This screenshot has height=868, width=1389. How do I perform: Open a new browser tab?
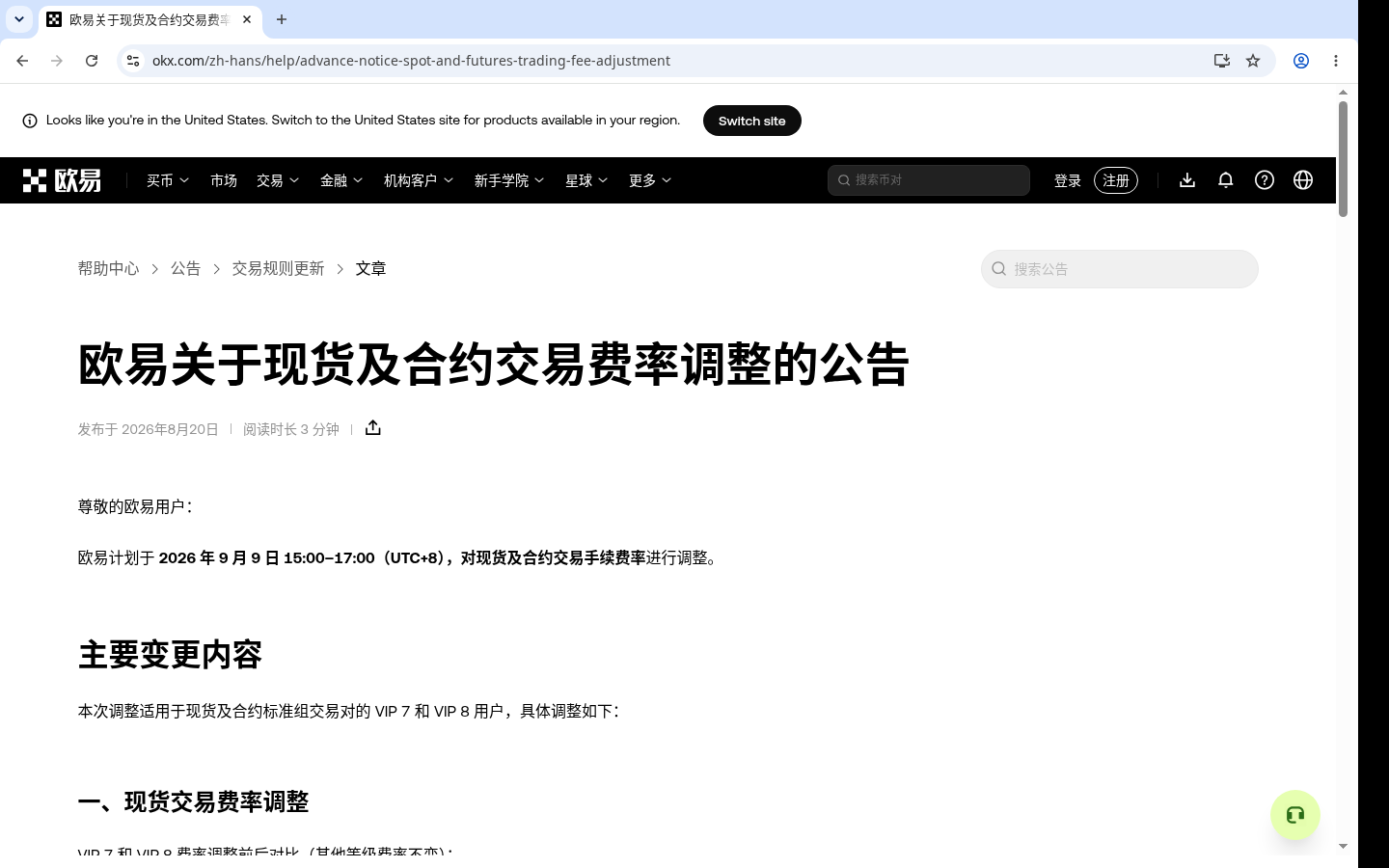click(282, 19)
